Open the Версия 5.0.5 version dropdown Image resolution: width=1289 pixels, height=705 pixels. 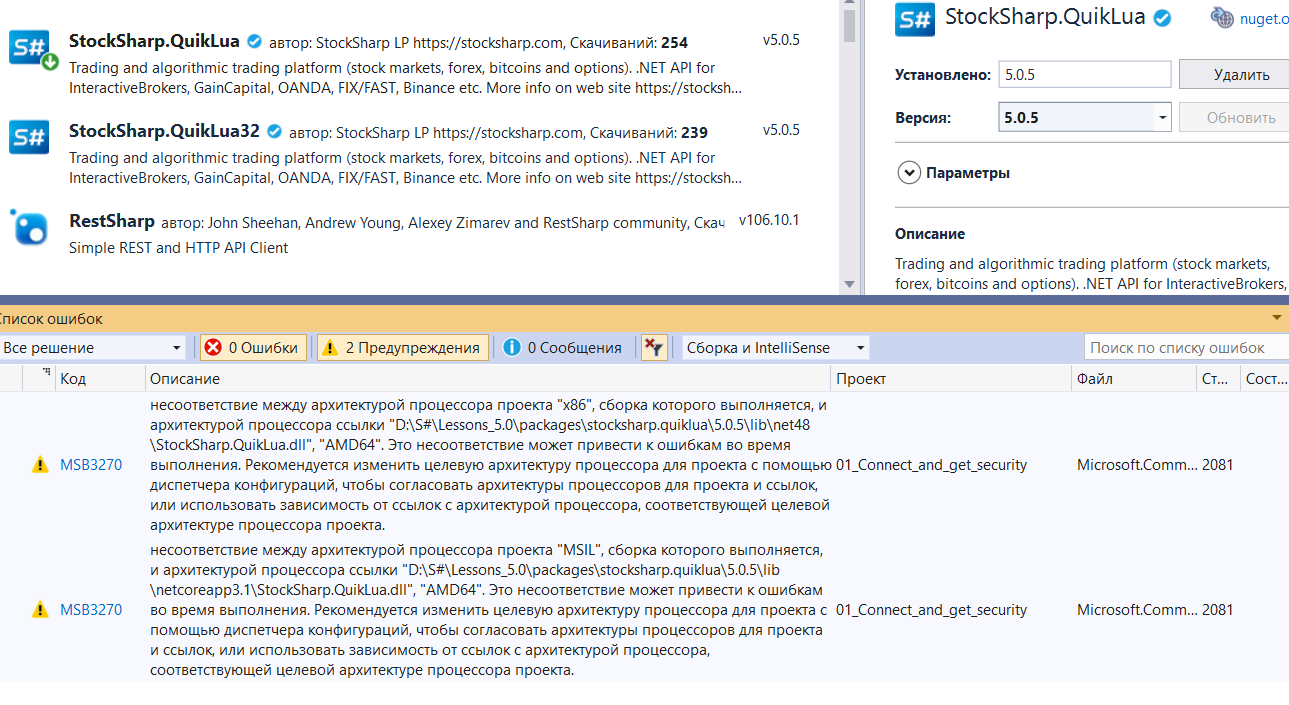coord(1085,117)
